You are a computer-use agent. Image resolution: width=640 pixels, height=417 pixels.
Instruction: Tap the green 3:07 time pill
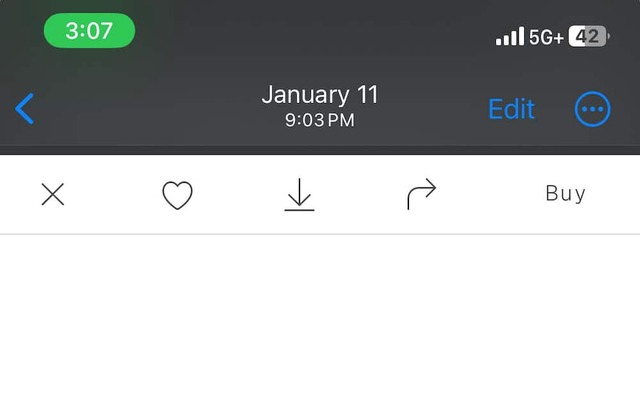[89, 31]
